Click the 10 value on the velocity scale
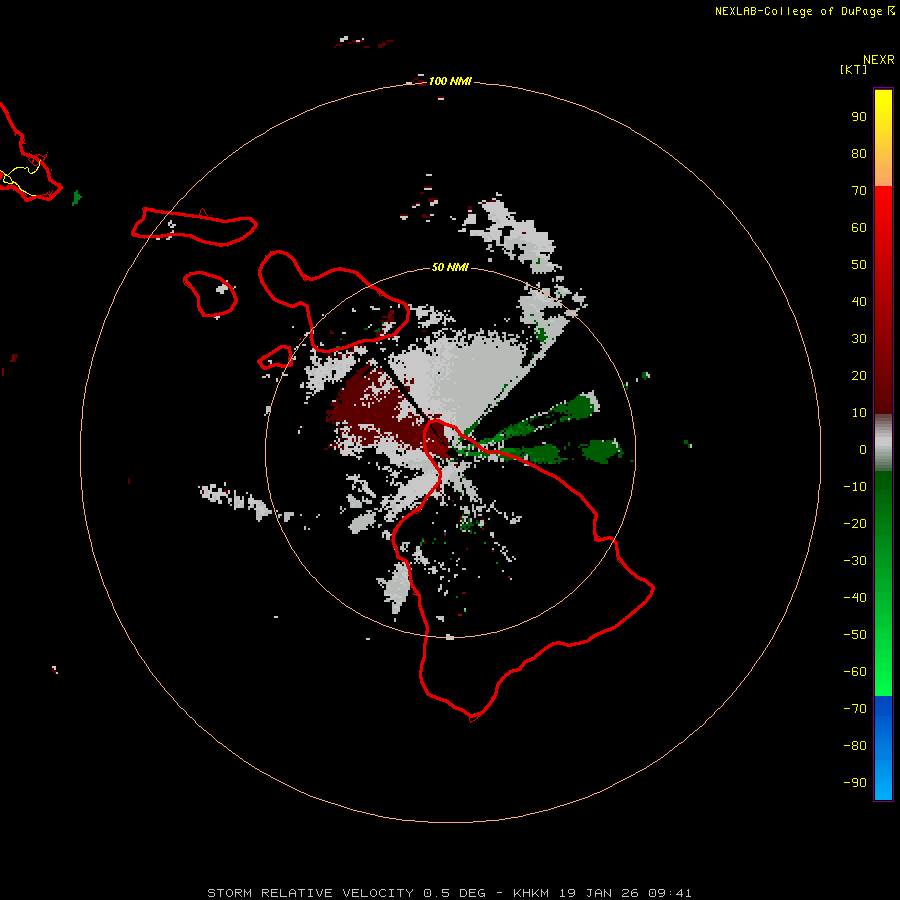 tap(859, 413)
